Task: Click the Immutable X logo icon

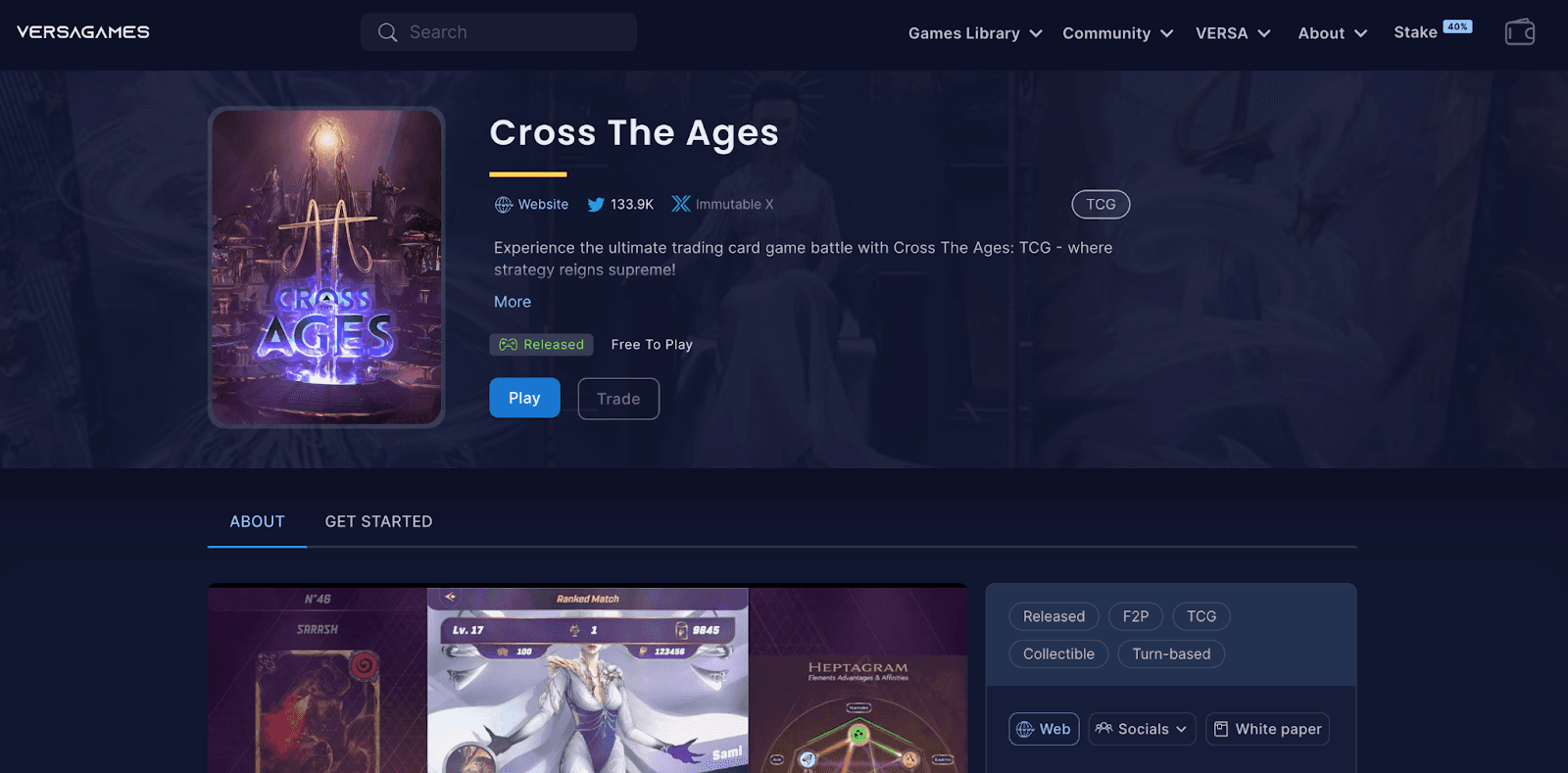Action: pos(681,204)
